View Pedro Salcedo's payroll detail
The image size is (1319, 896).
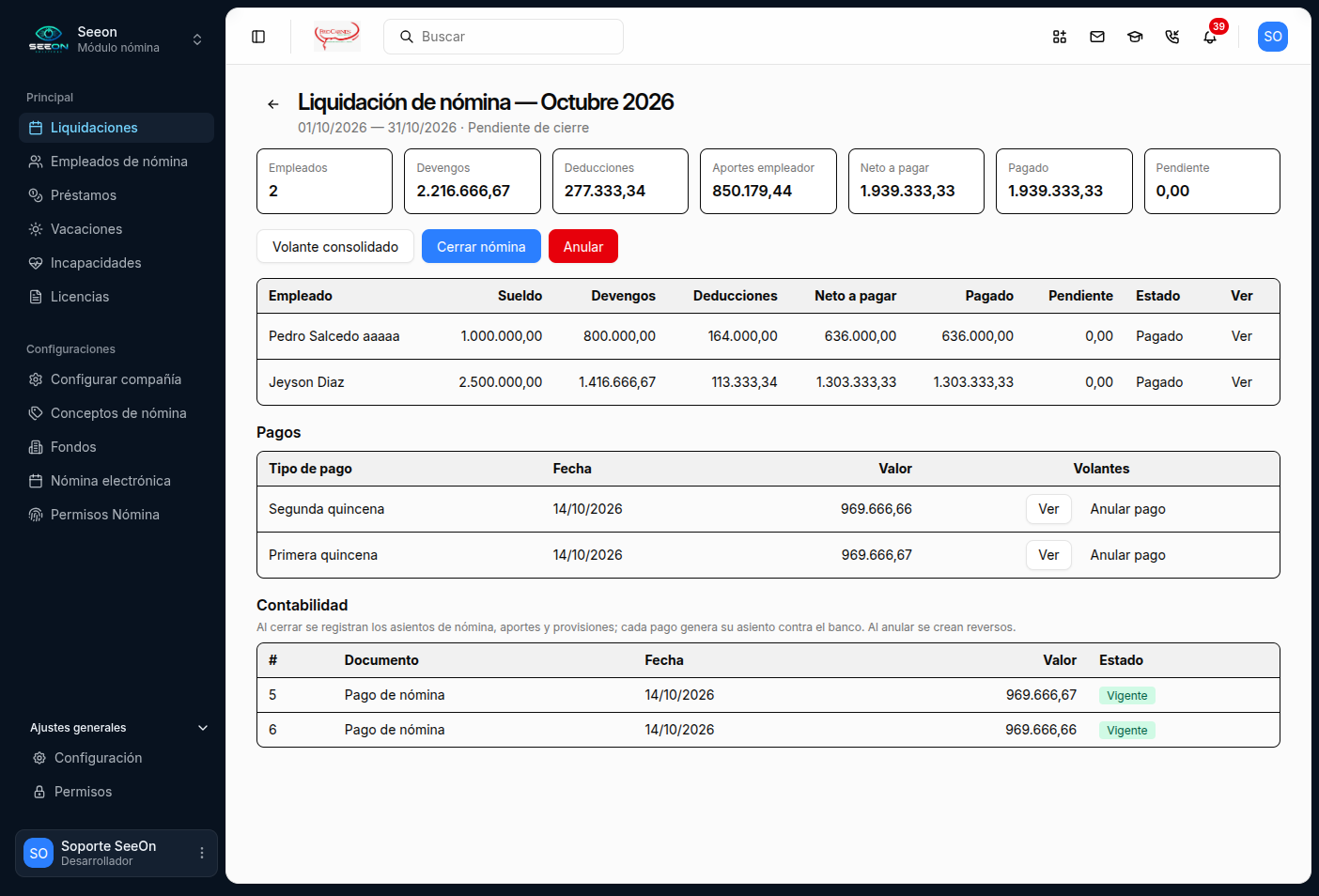(x=1242, y=336)
